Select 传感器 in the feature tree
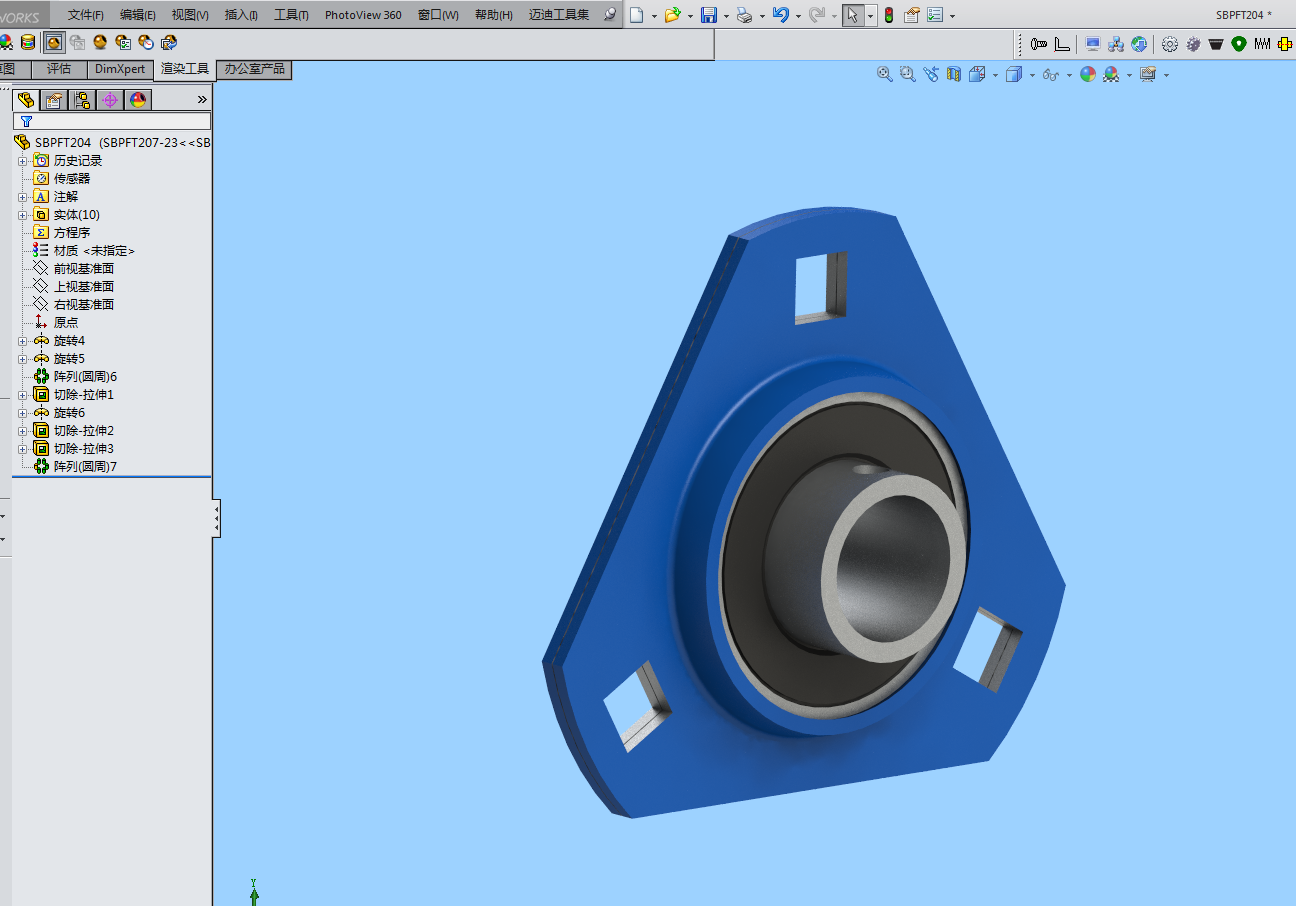This screenshot has height=906, width=1296. (72, 179)
